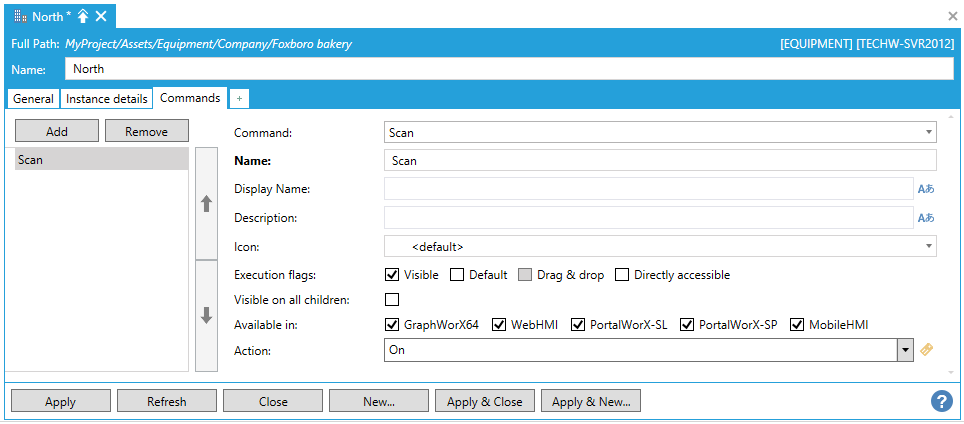Click the Description language alias icon

point(926,218)
